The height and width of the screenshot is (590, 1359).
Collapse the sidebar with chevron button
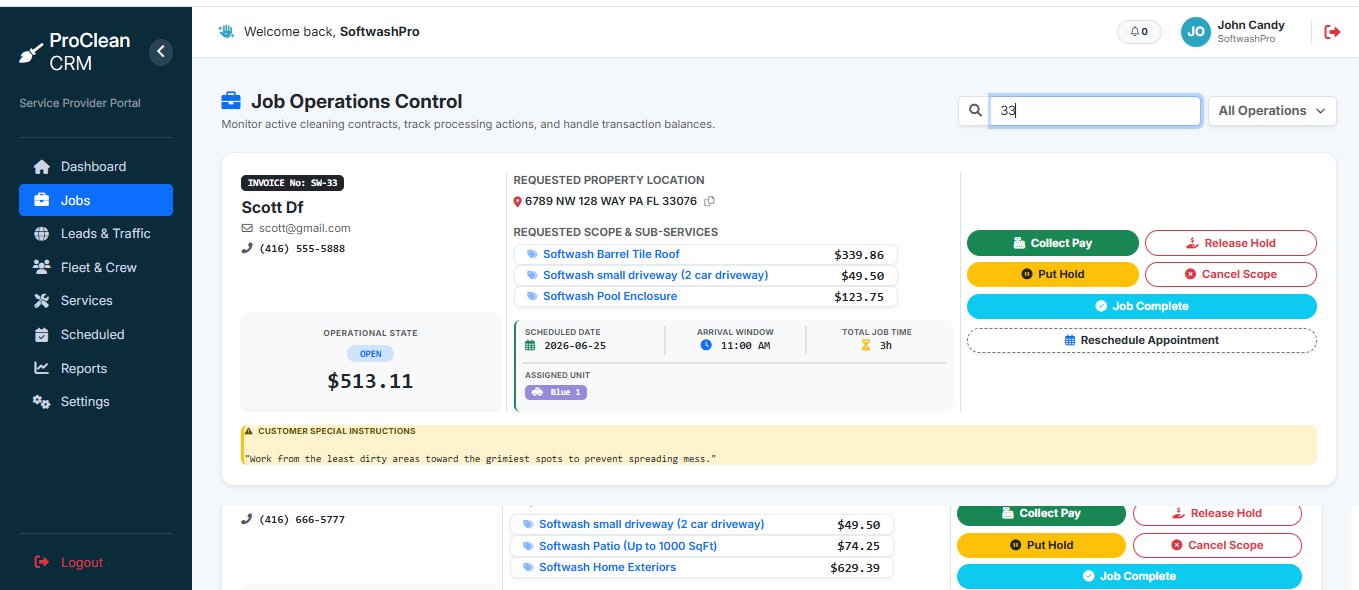(x=161, y=52)
